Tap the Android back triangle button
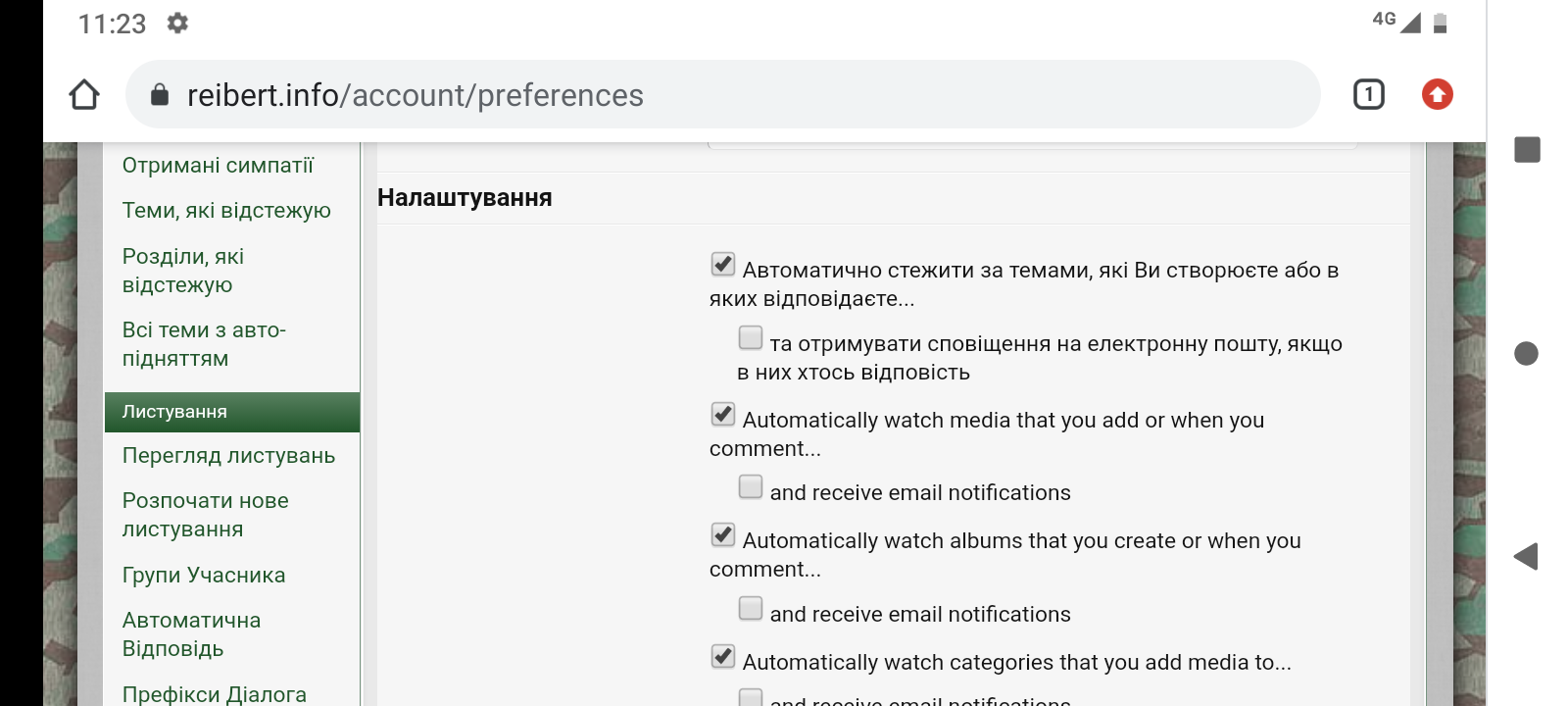The width and height of the screenshot is (1568, 706). pyautogui.click(x=1526, y=557)
